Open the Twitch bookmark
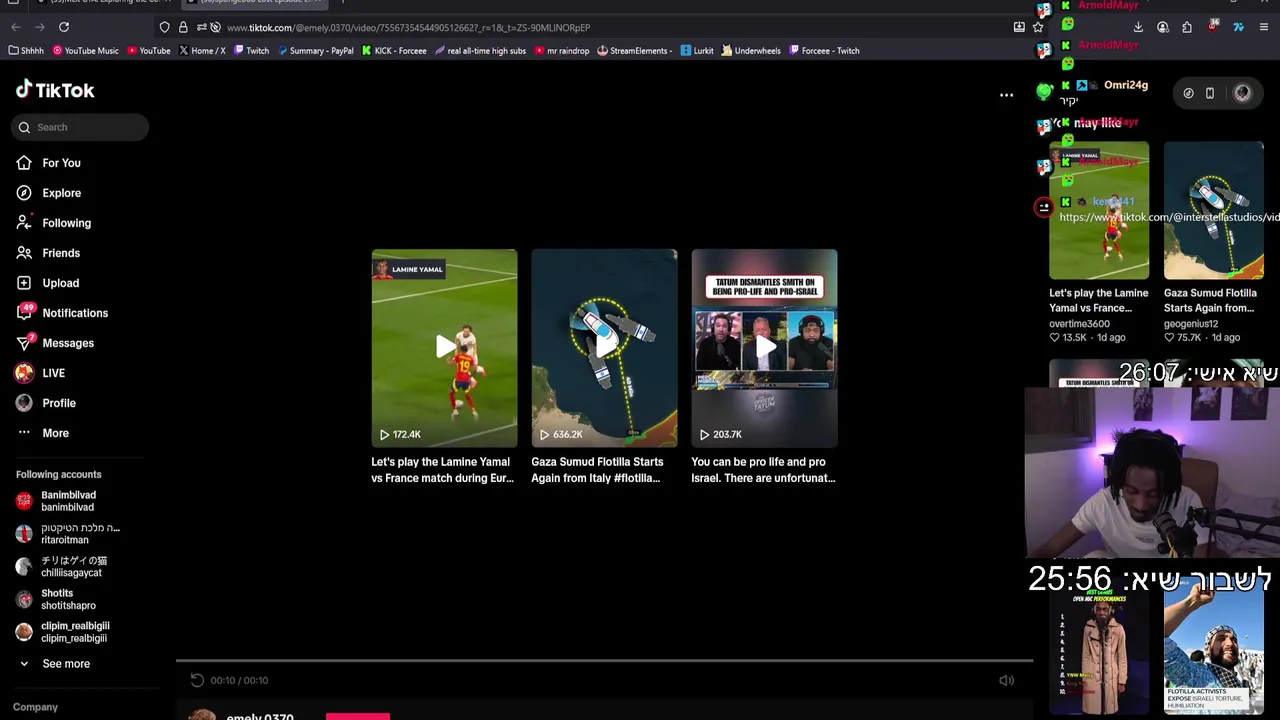 tap(251, 51)
